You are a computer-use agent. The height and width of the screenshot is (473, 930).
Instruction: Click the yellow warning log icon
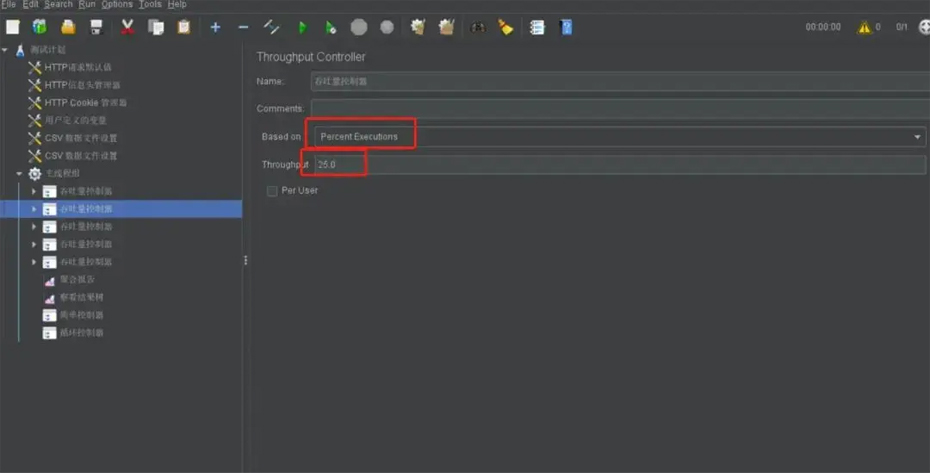point(863,27)
